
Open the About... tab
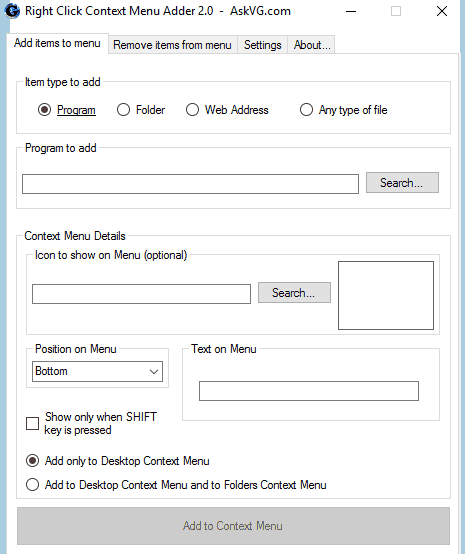click(312, 45)
